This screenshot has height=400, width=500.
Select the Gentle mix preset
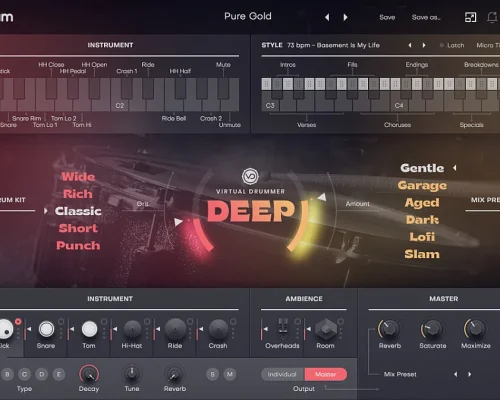click(x=422, y=168)
